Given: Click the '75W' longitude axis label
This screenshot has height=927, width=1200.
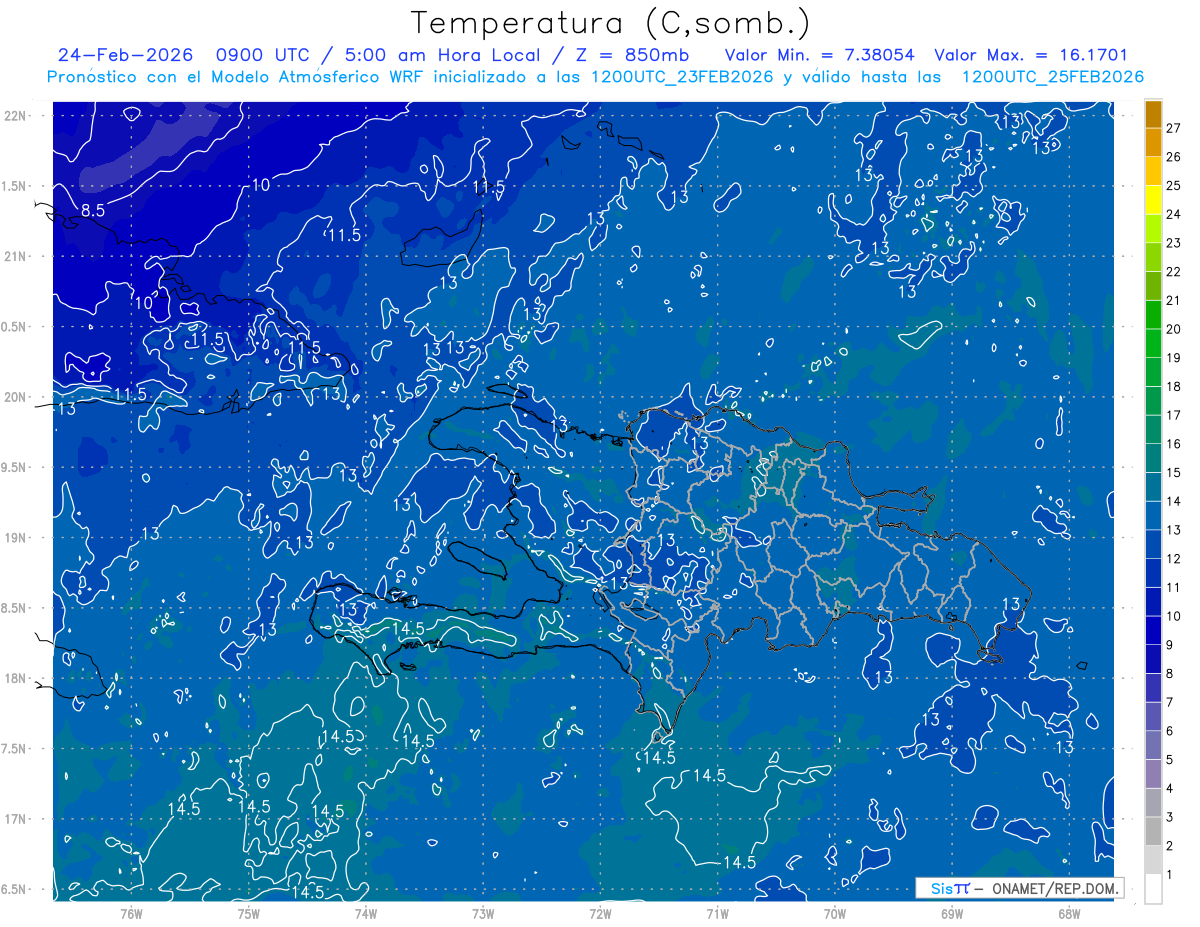Looking at the screenshot, I should tap(249, 914).
